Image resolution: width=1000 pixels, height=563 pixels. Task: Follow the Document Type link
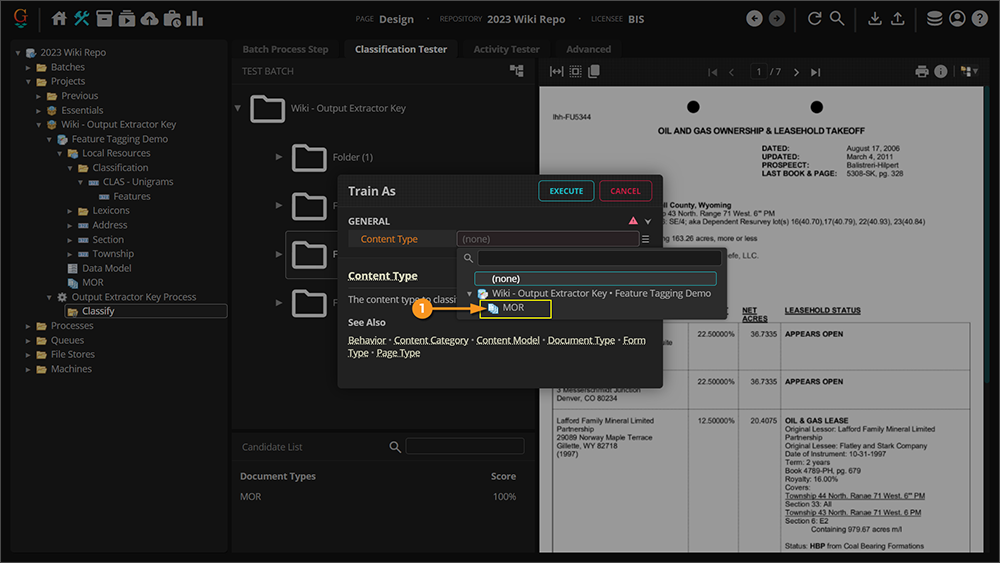pos(581,340)
